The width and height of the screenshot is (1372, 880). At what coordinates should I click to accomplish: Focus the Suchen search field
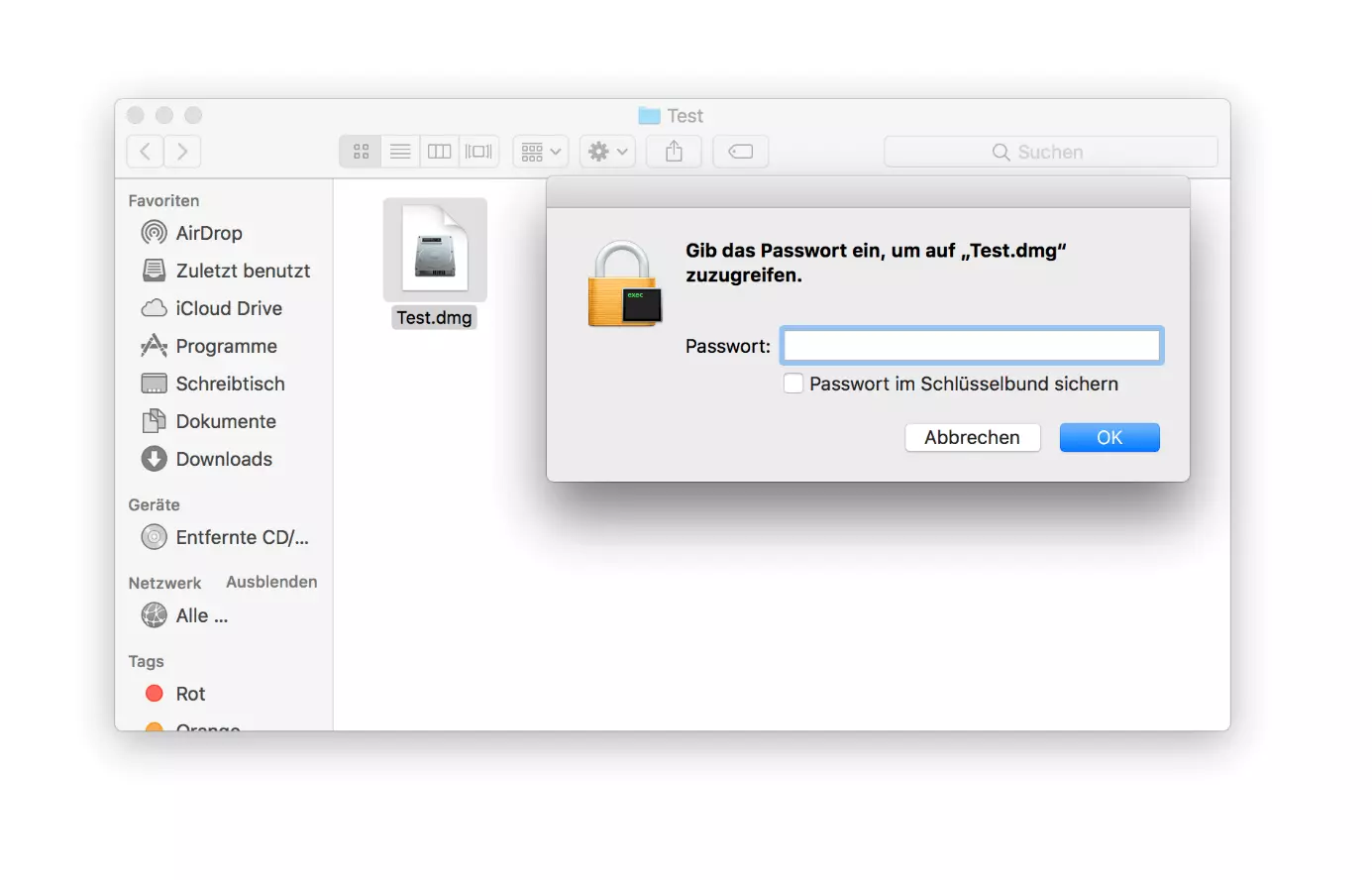pyautogui.click(x=1050, y=152)
